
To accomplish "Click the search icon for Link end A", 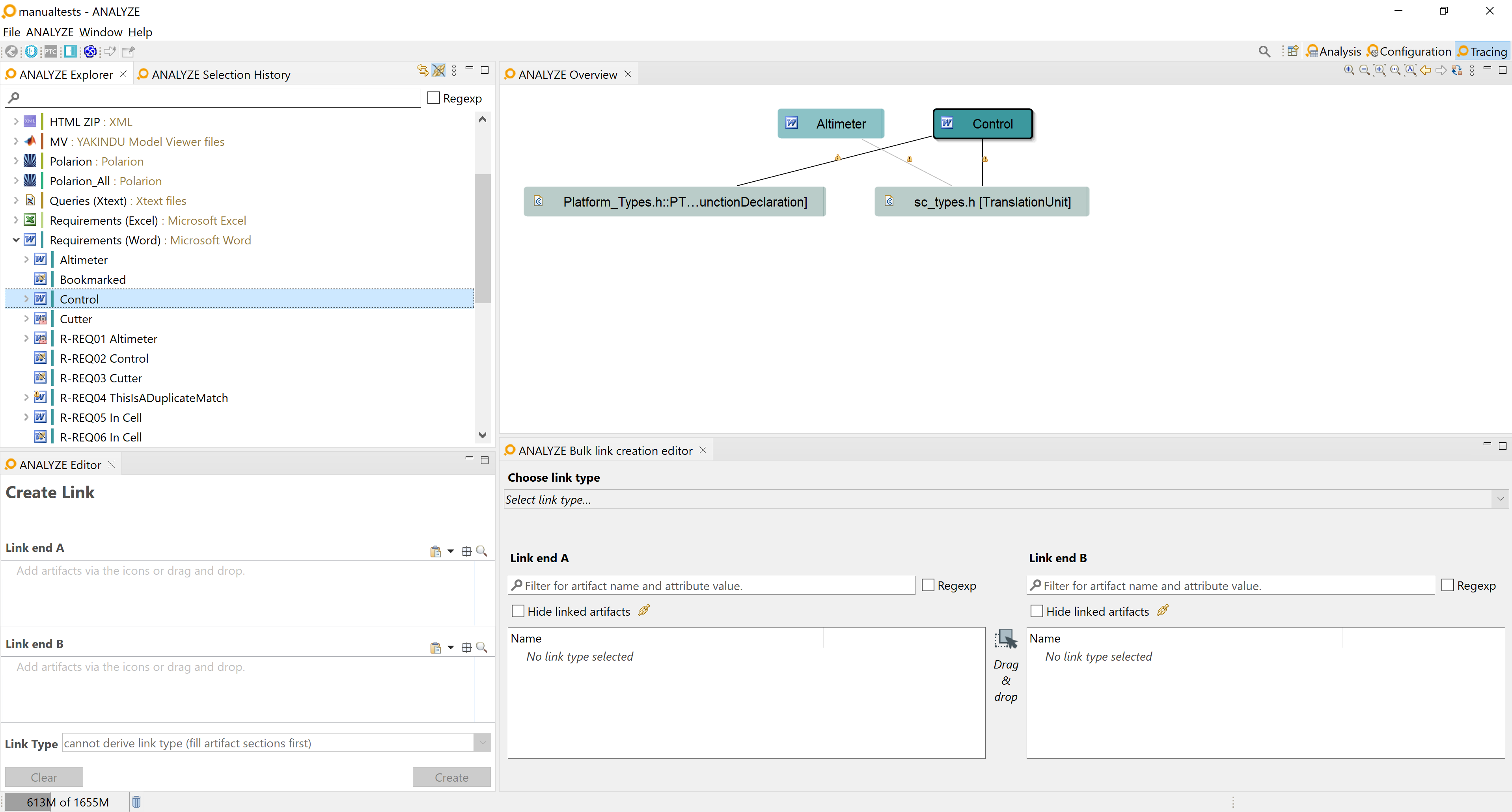I will 482,551.
